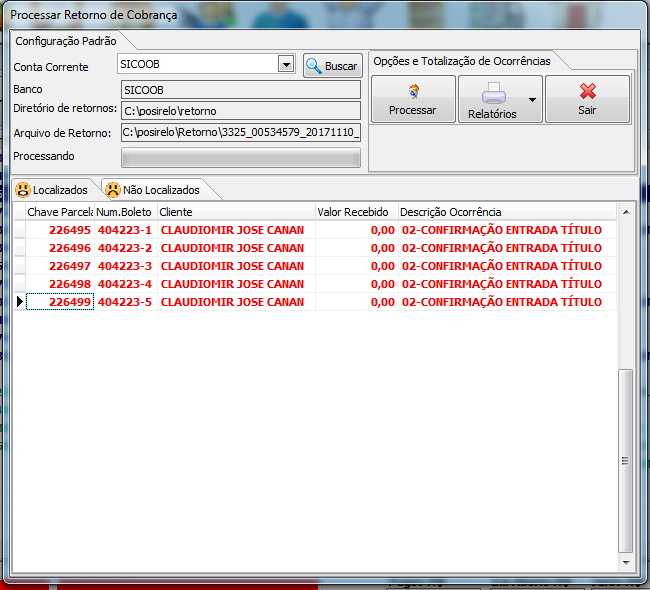Sort by Cliente column header

(x=236, y=212)
